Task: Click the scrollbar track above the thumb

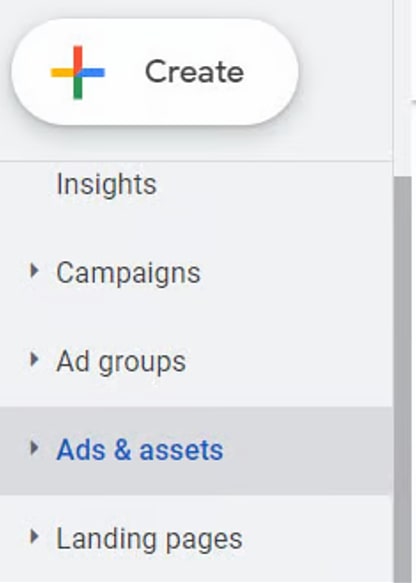Action: [x=403, y=169]
